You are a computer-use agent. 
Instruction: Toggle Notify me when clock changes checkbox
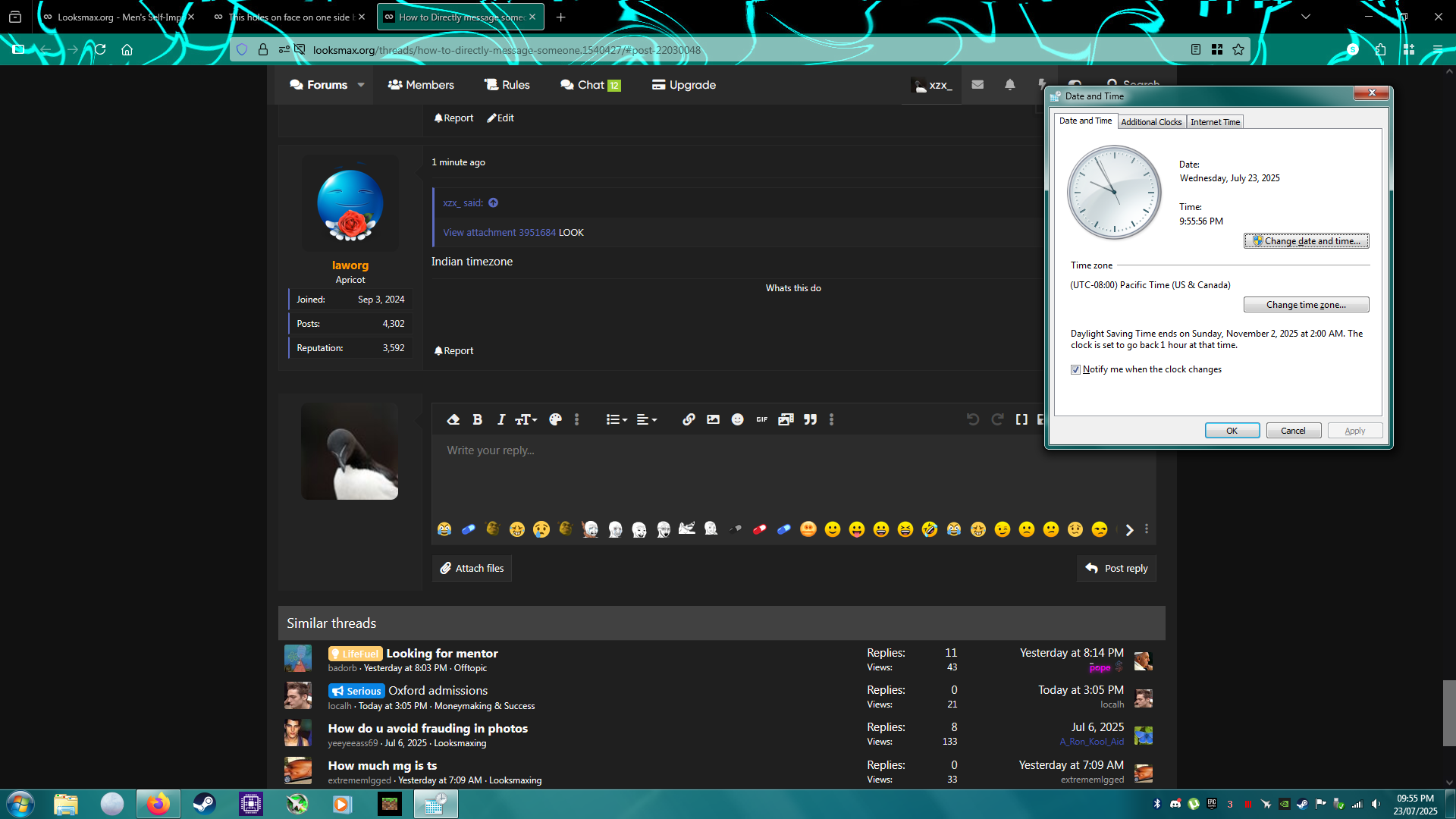1075,369
